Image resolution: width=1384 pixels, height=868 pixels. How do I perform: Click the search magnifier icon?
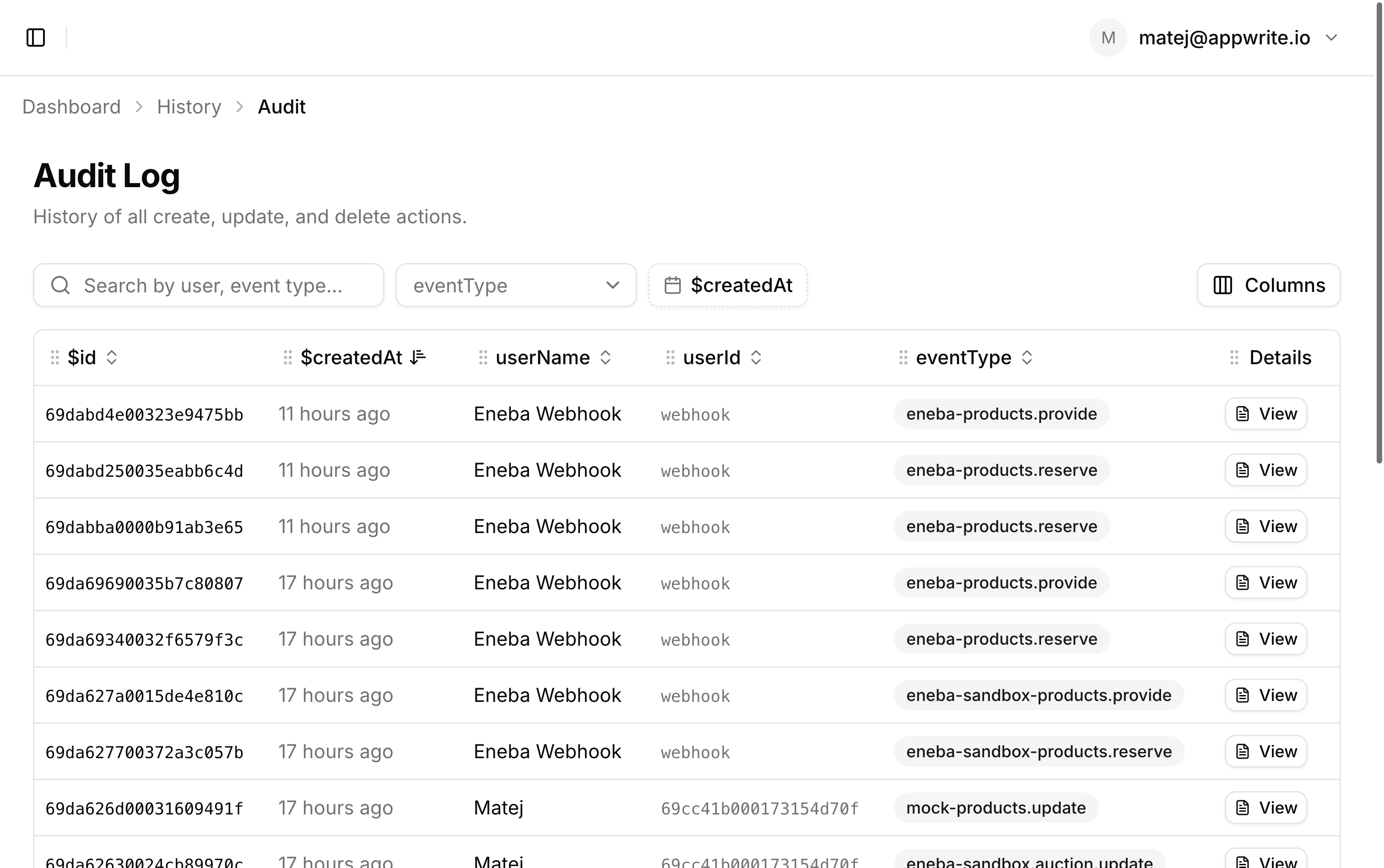[x=60, y=286]
